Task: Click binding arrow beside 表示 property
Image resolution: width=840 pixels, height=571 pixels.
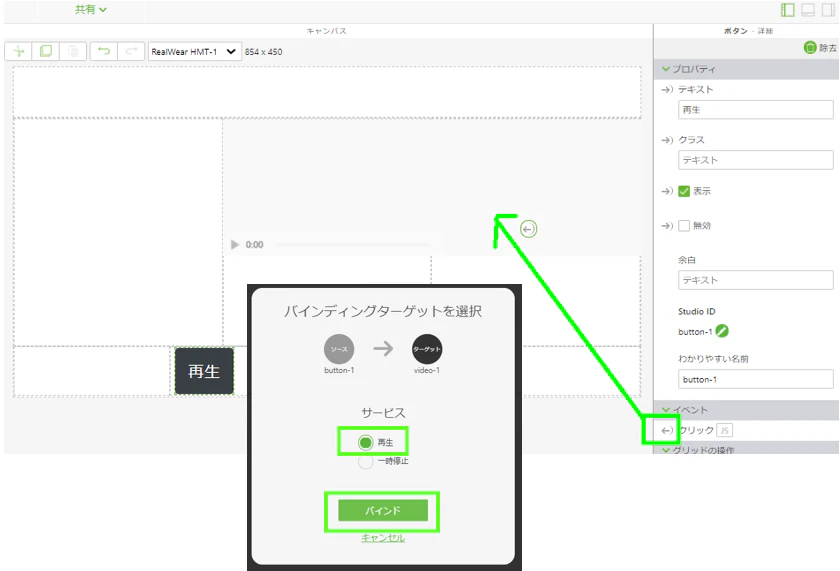Action: click(666, 191)
